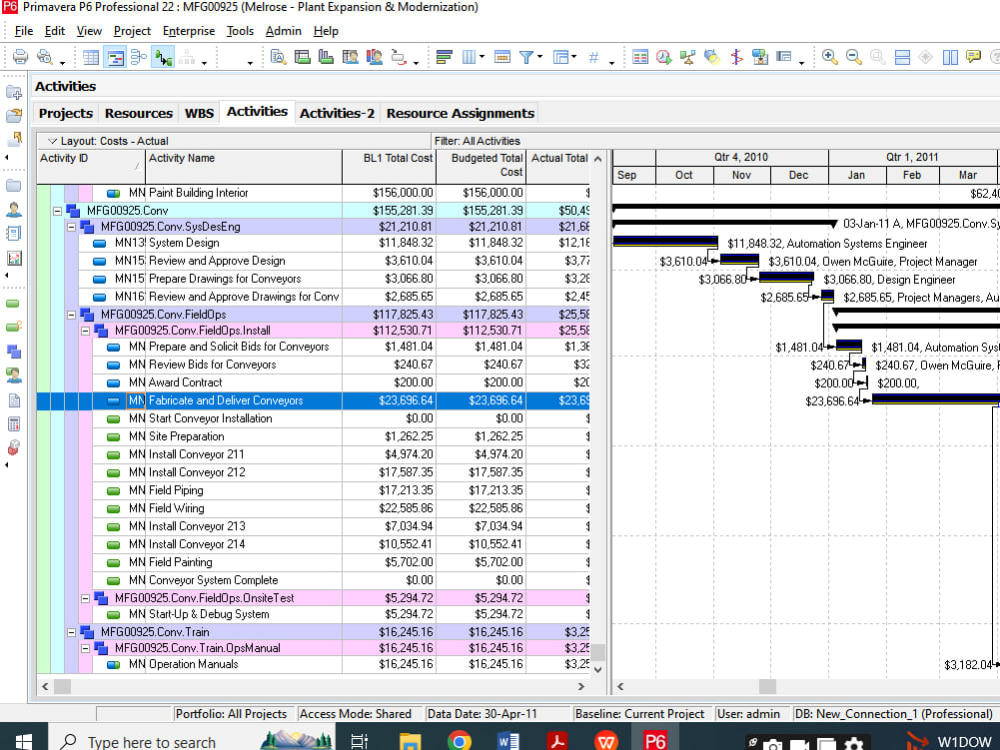Click the Activity Details magnifier icon
The image size is (1000, 750).
(278, 57)
